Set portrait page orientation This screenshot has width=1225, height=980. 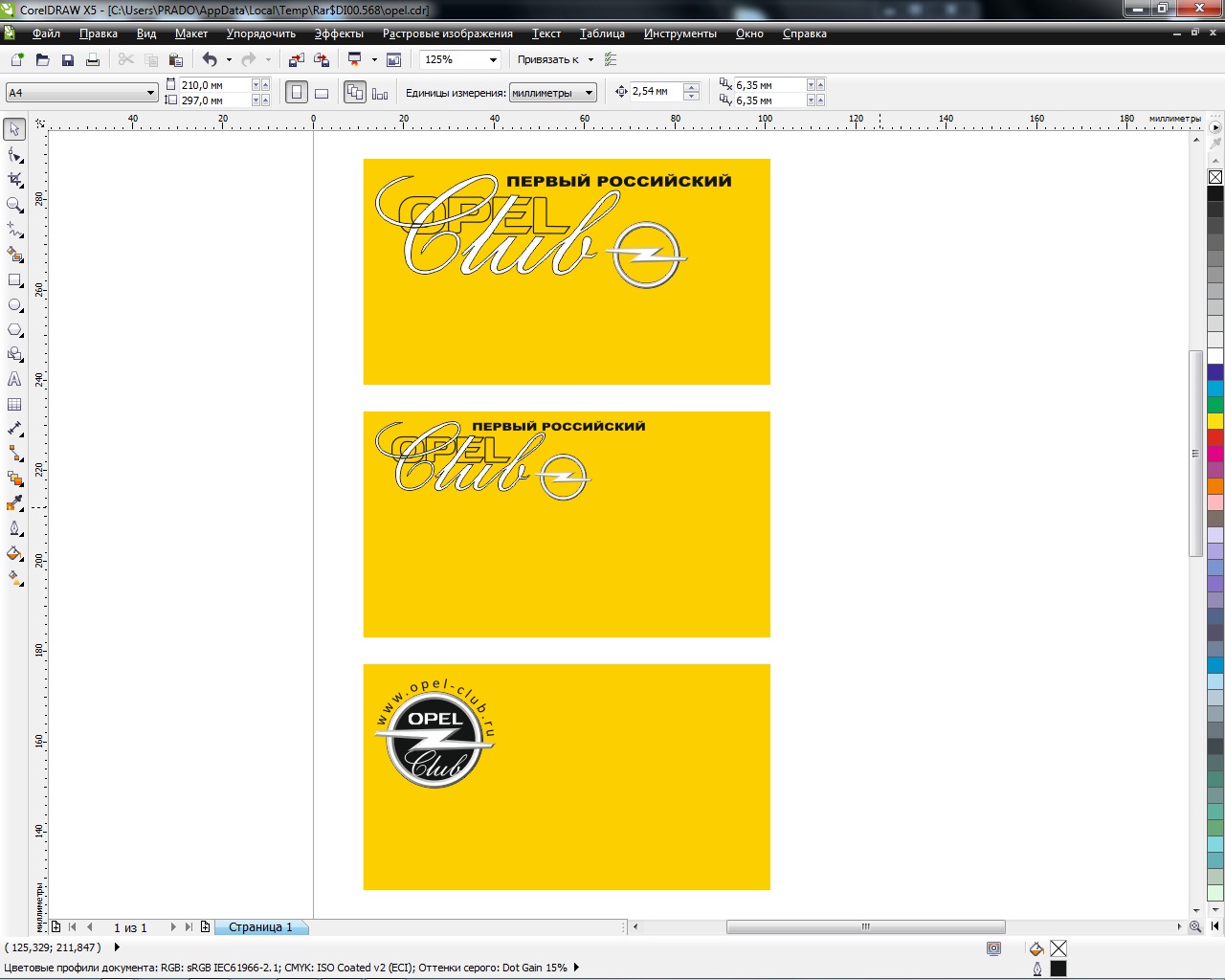(x=297, y=93)
